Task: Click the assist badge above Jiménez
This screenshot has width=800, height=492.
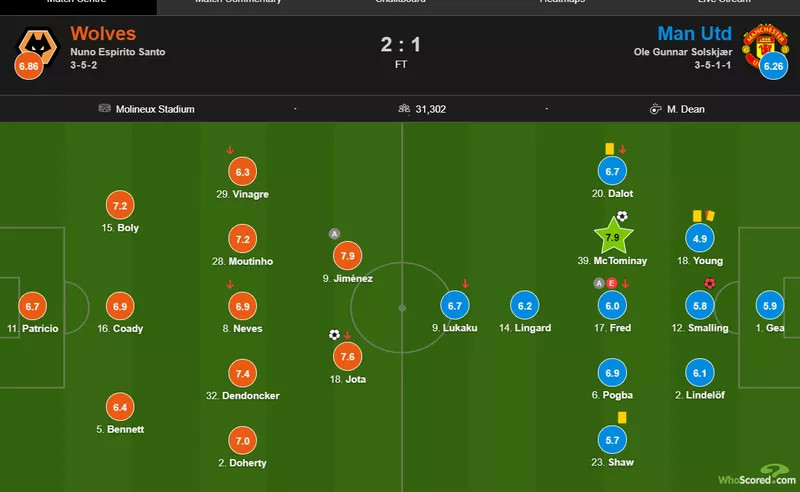Action: point(334,234)
